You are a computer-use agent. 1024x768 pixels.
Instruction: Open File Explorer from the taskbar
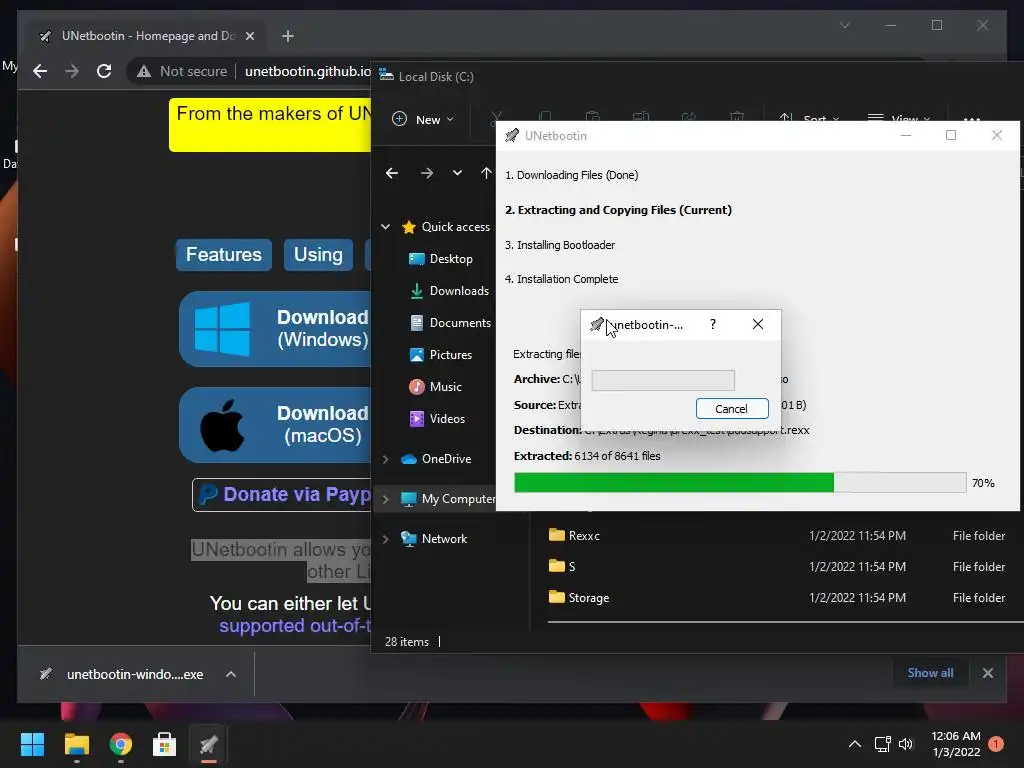tap(76, 744)
